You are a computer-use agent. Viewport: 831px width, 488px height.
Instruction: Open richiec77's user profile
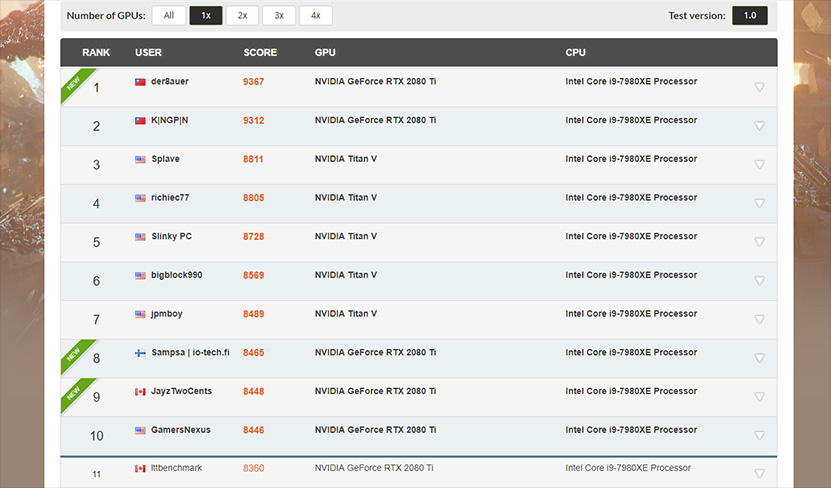170,197
